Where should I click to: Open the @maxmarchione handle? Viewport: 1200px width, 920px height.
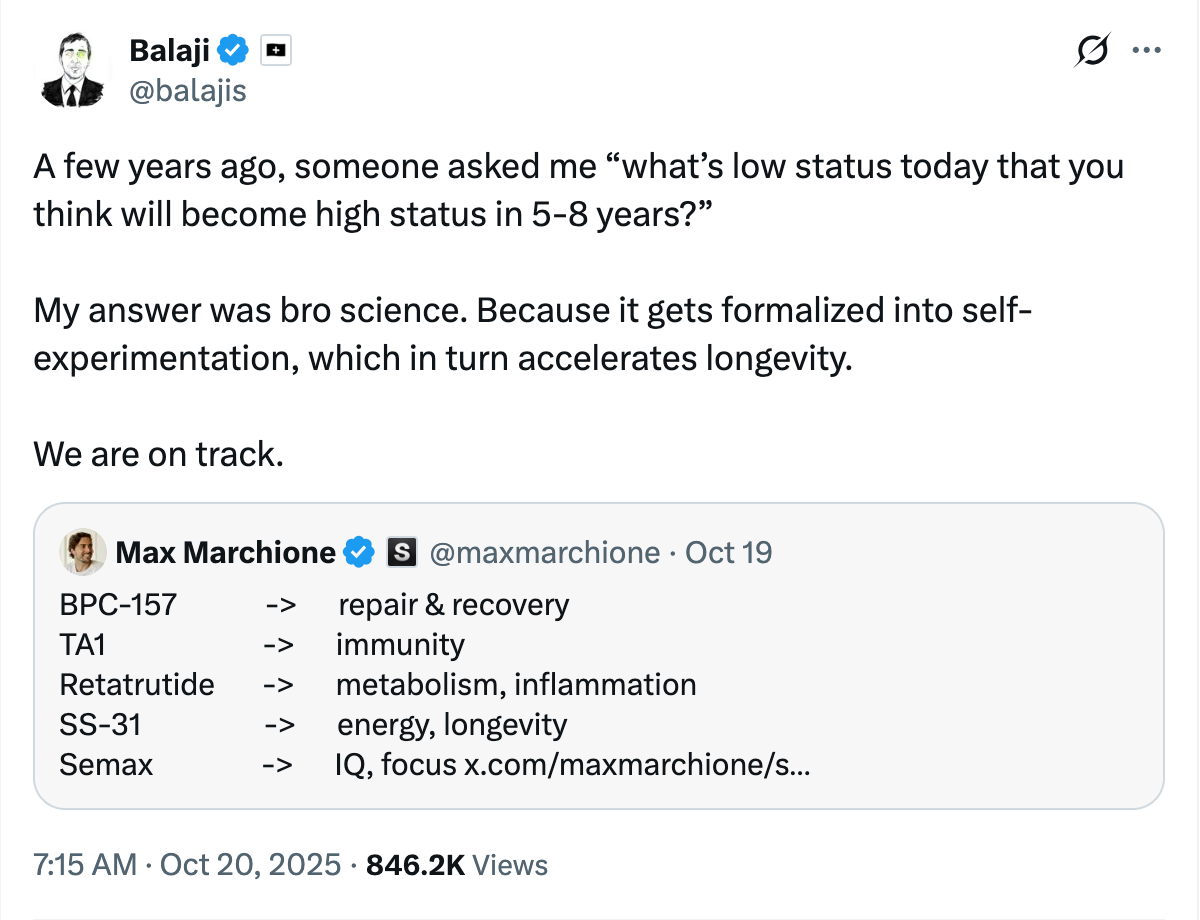coord(544,552)
